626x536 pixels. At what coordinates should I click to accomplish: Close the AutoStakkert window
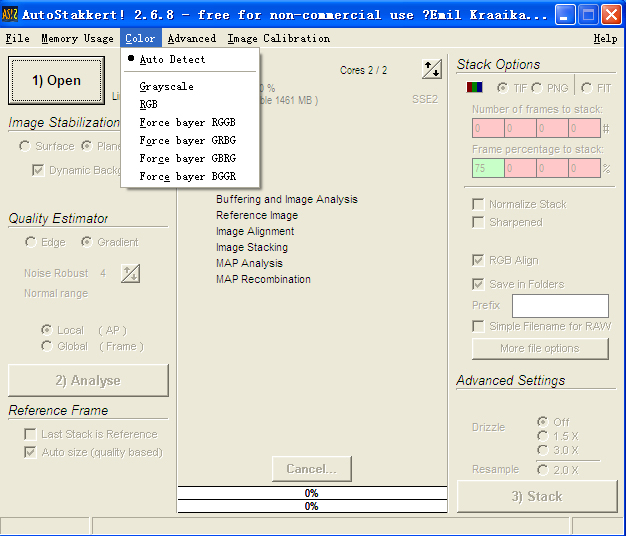click(x=611, y=15)
